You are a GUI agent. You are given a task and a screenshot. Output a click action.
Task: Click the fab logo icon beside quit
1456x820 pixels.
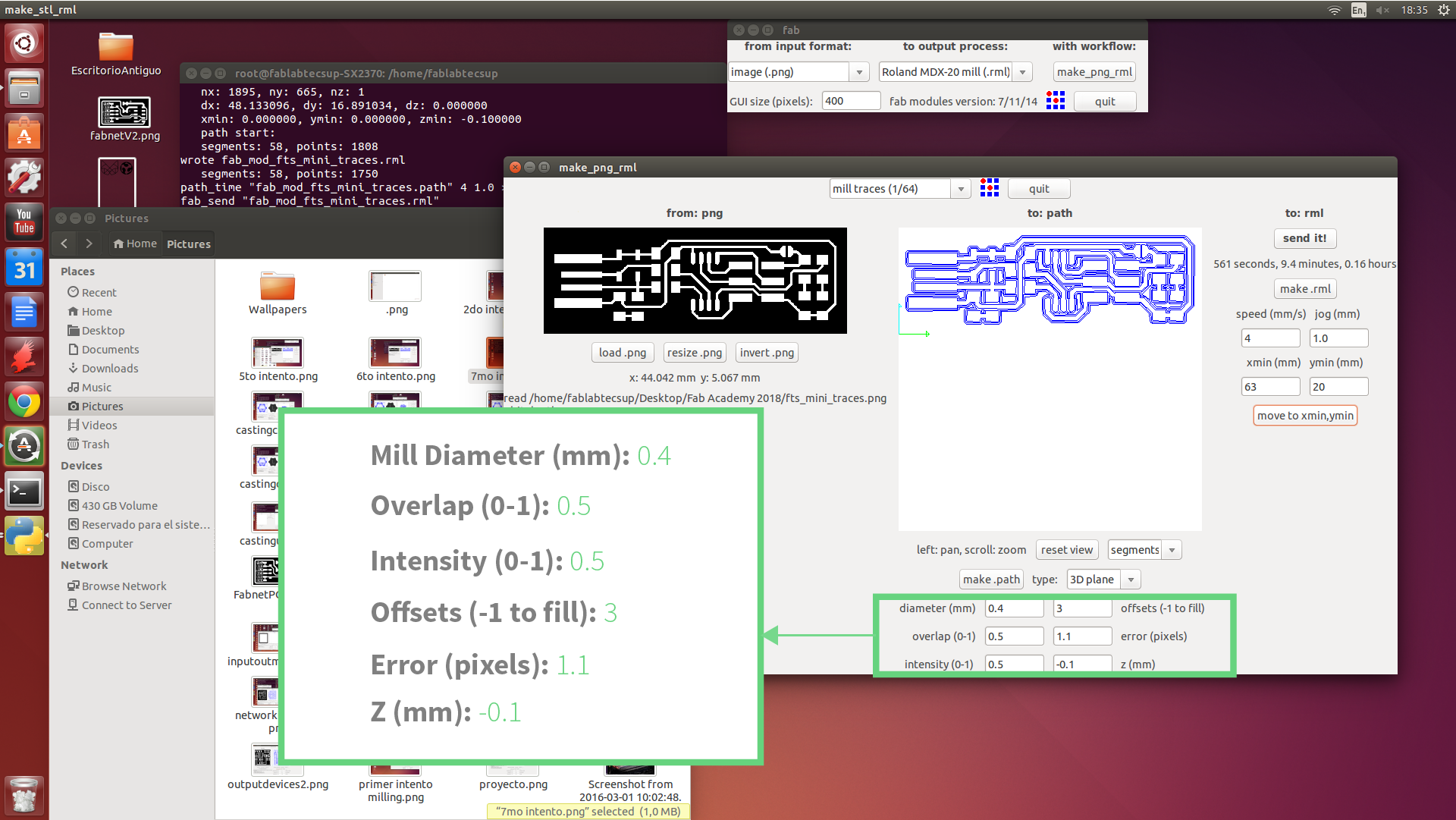pyautogui.click(x=989, y=188)
